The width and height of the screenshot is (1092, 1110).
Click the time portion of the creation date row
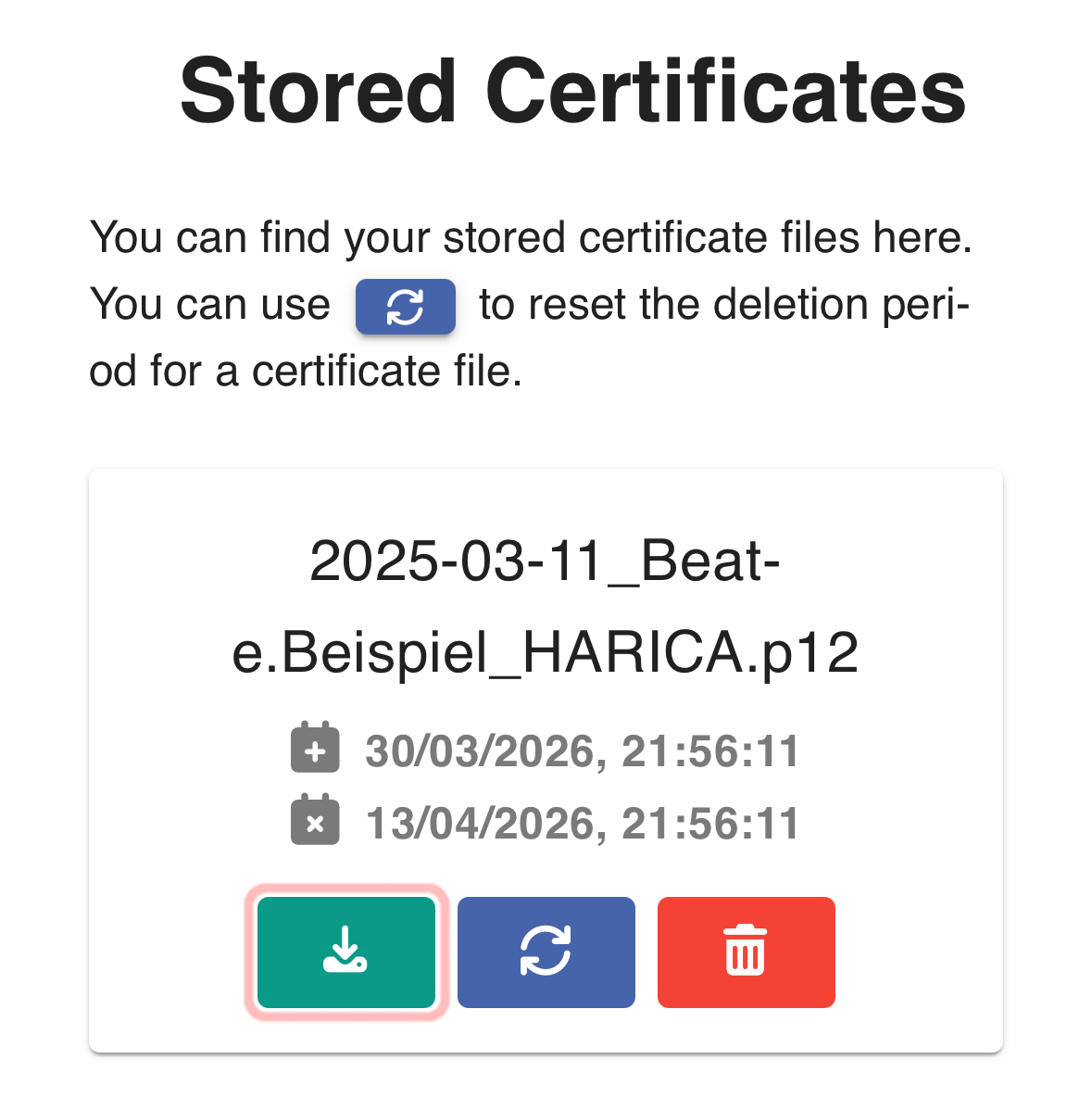click(710, 751)
